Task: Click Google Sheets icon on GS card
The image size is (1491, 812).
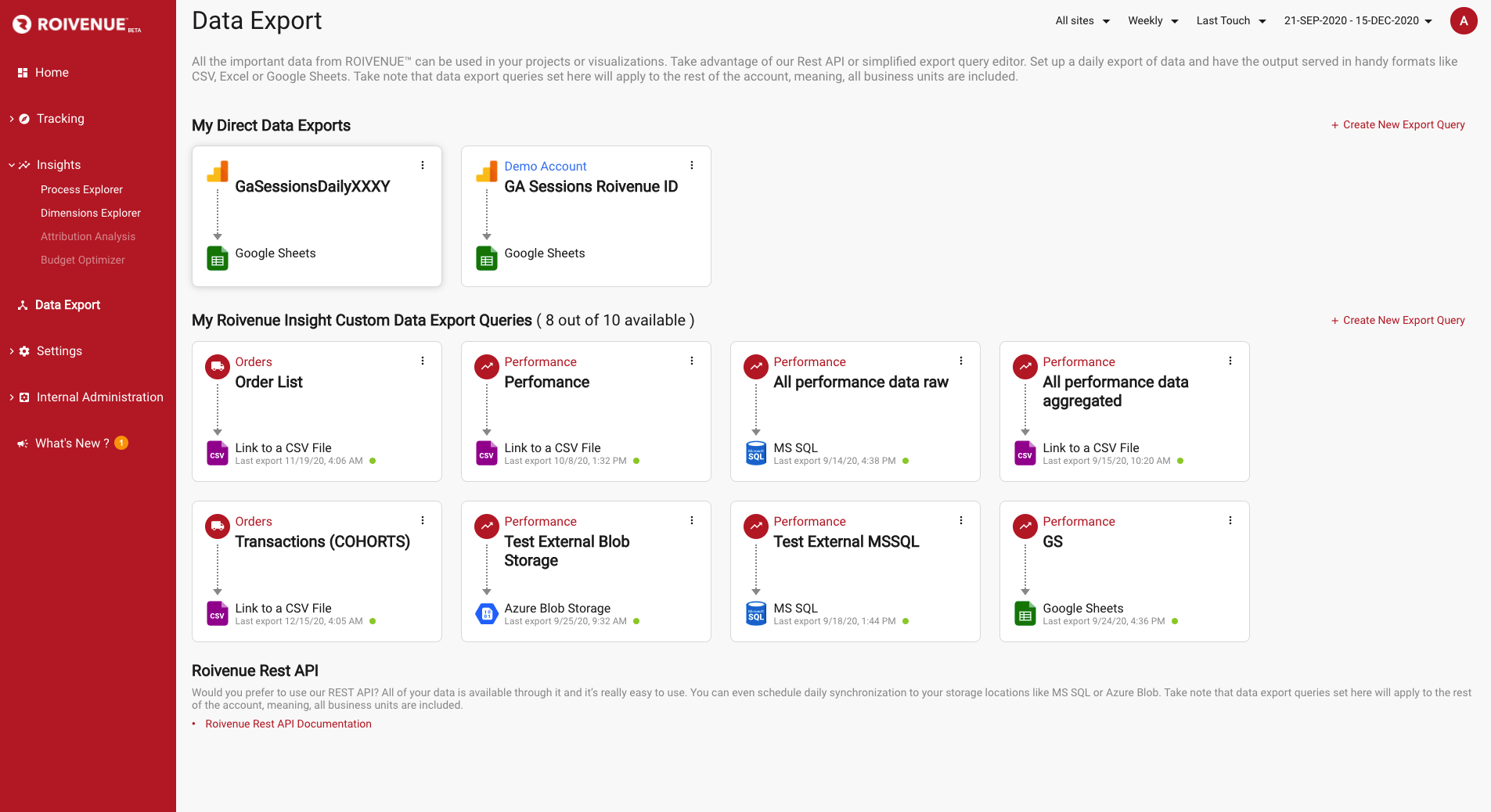Action: point(1025,614)
